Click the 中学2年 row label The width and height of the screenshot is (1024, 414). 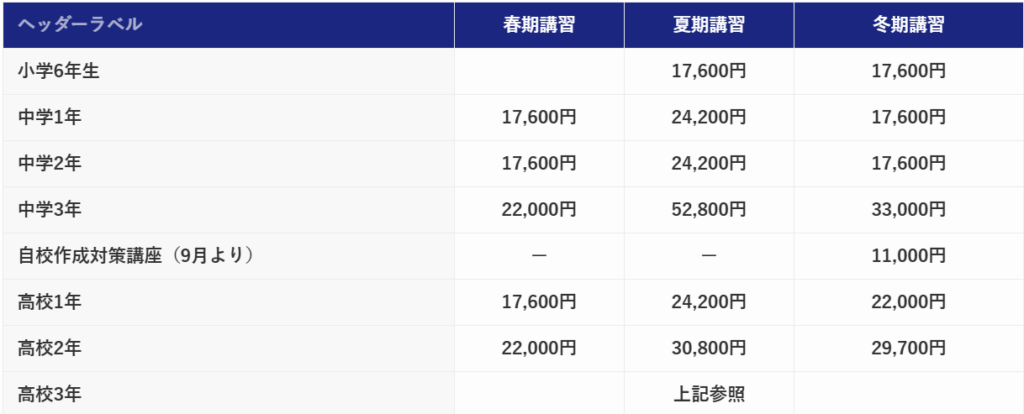click(49, 163)
